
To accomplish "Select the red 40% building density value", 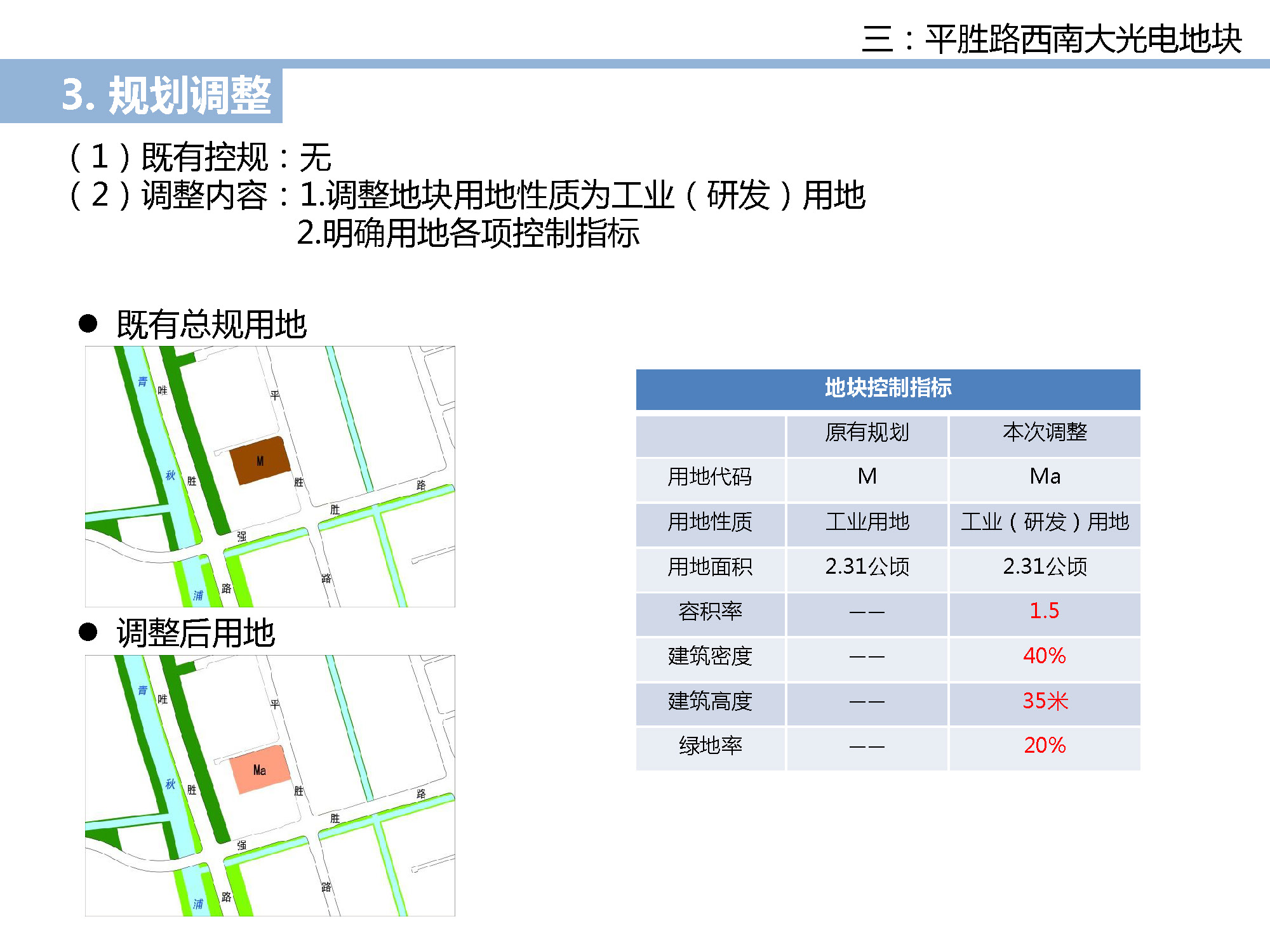I will [x=1045, y=656].
